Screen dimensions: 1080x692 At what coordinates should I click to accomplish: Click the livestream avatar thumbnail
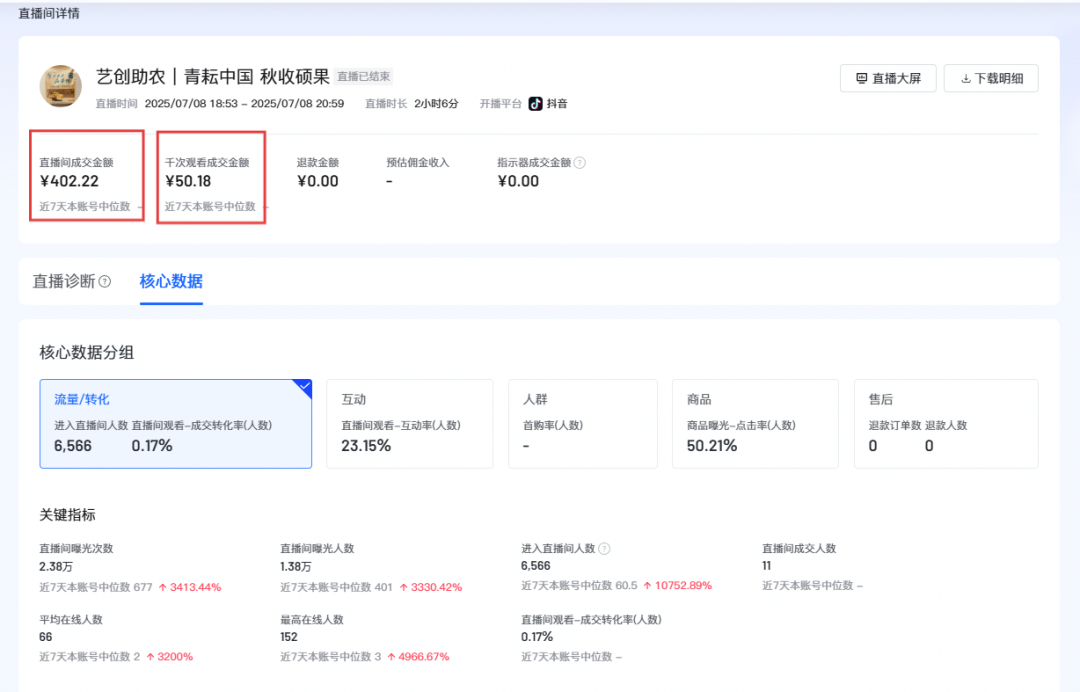(x=61, y=86)
